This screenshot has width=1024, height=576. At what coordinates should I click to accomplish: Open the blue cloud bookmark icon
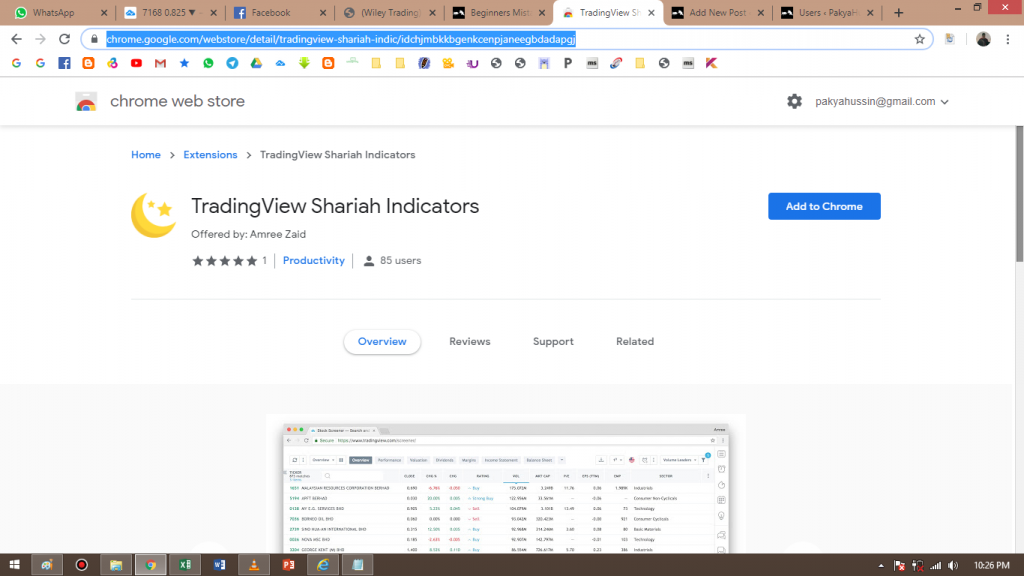(x=280, y=63)
